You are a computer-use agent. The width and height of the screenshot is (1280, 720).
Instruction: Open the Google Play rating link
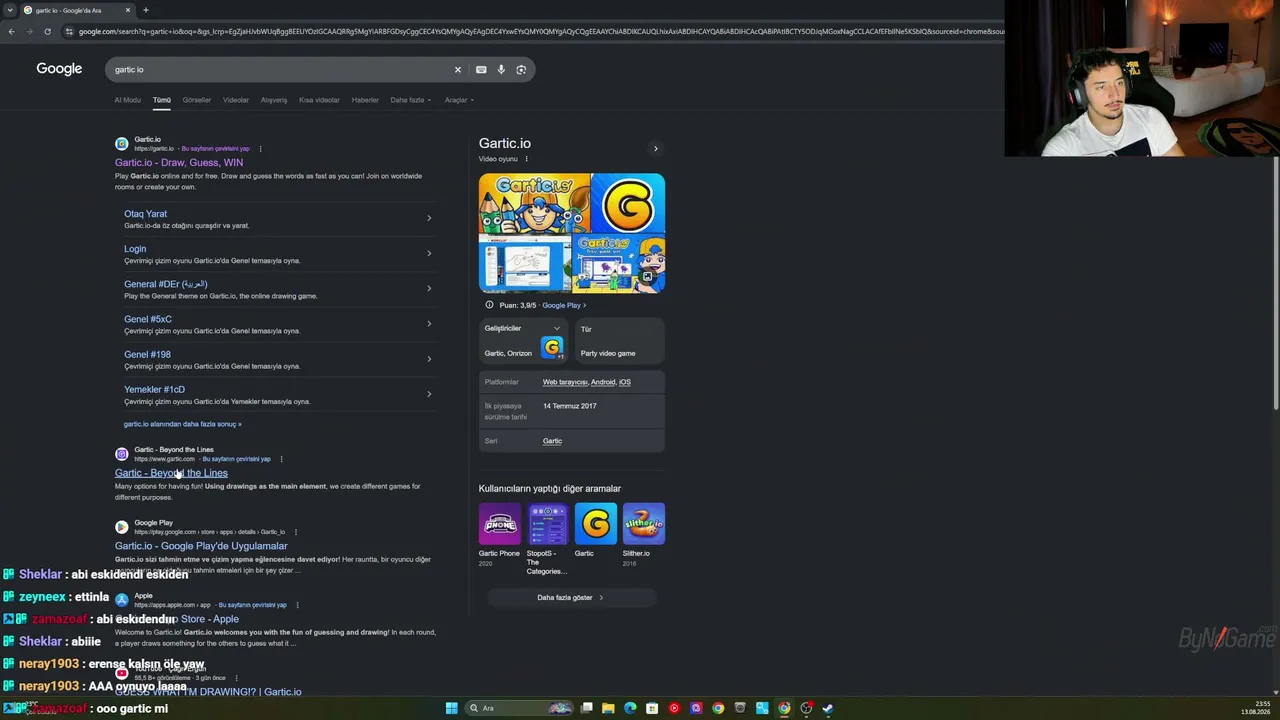point(564,305)
